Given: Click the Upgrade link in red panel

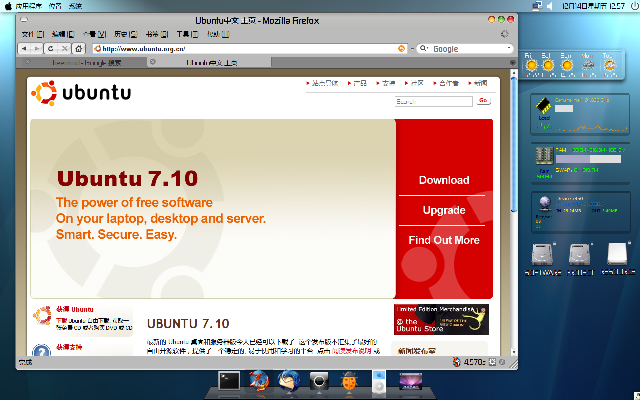Looking at the screenshot, I should click(x=444, y=210).
